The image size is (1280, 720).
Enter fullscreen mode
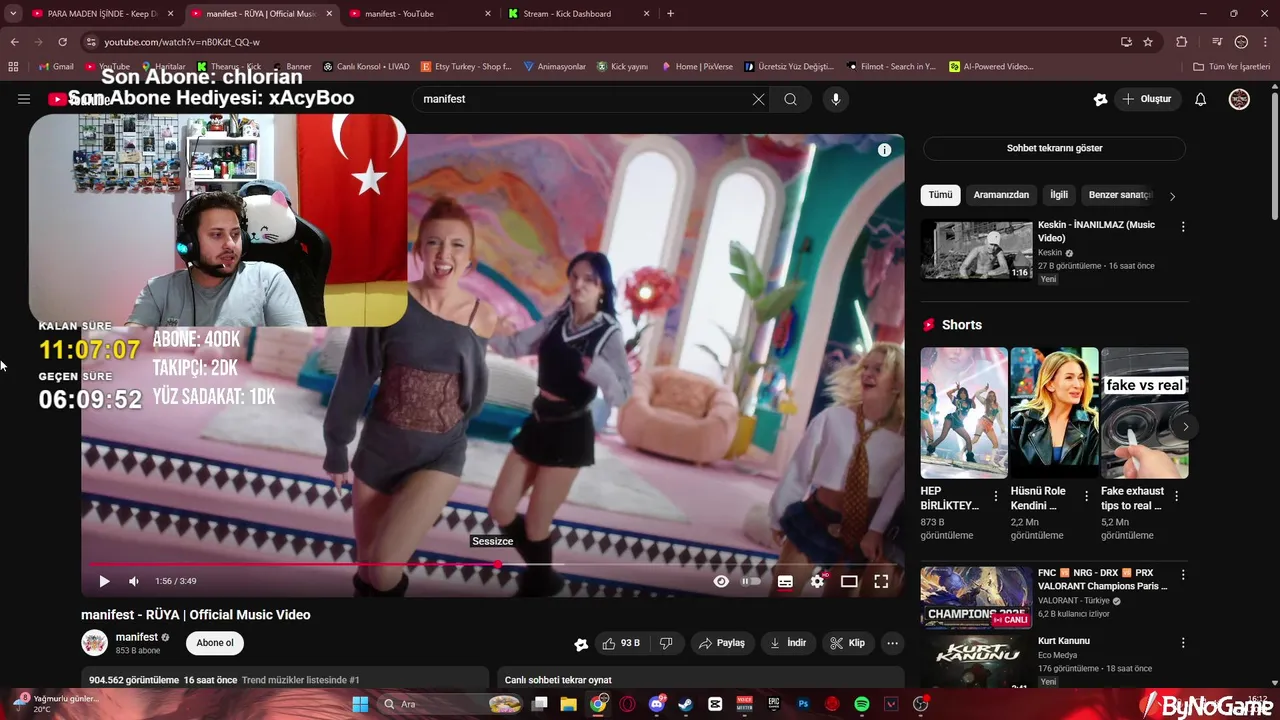click(x=881, y=581)
